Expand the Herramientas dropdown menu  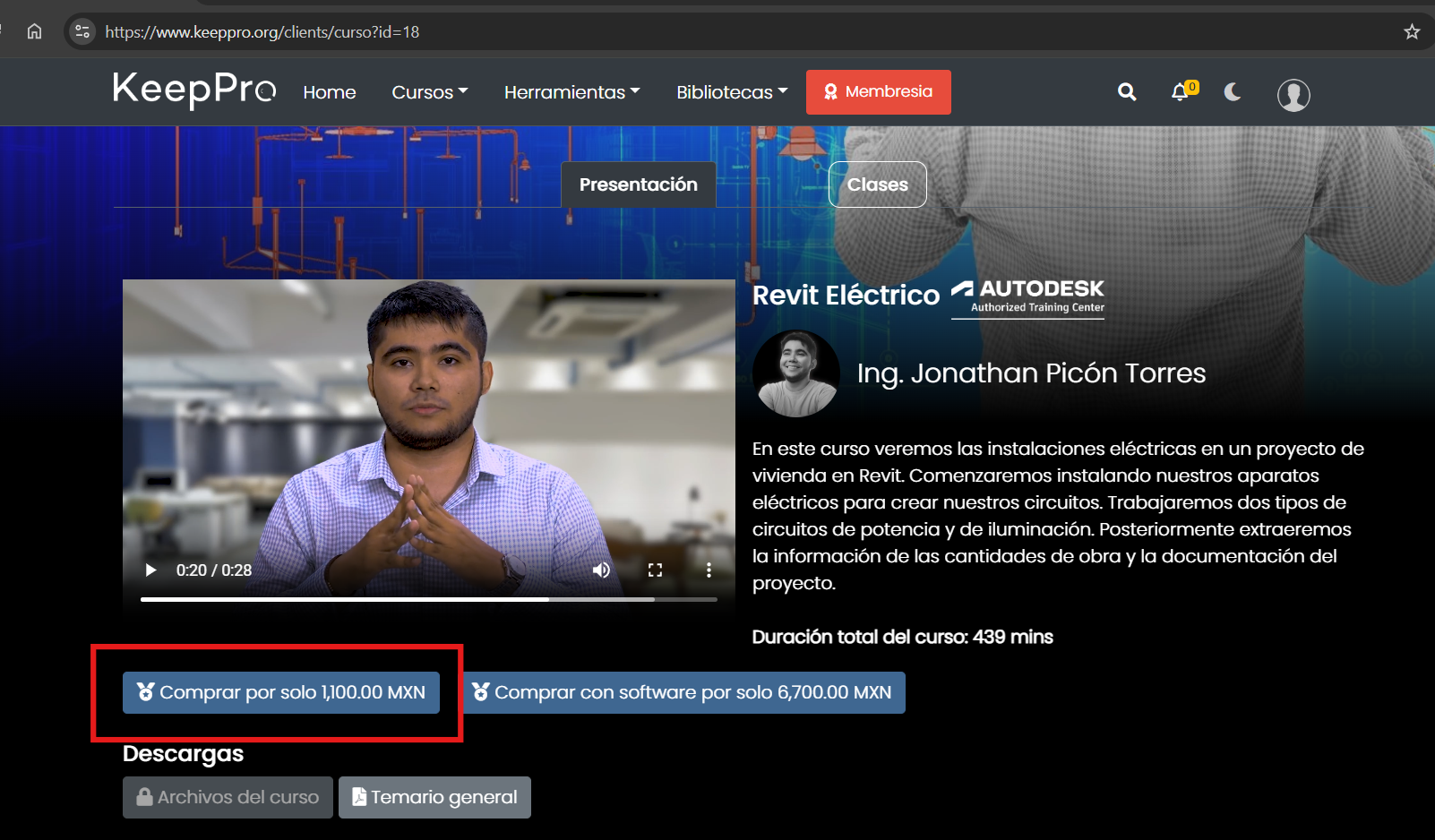[x=572, y=92]
